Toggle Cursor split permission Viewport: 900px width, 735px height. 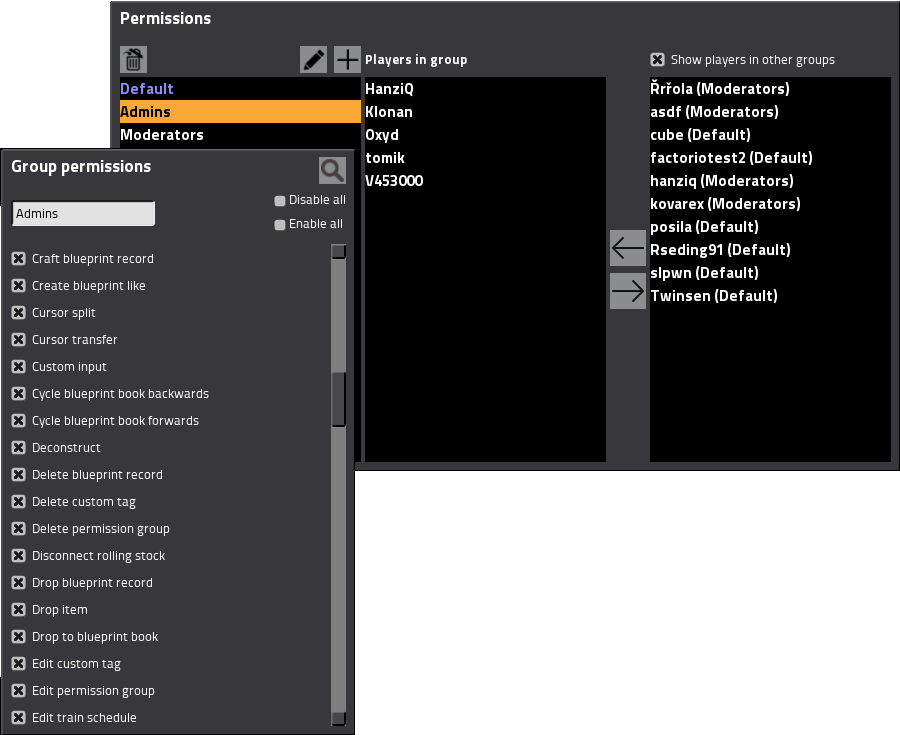18,313
